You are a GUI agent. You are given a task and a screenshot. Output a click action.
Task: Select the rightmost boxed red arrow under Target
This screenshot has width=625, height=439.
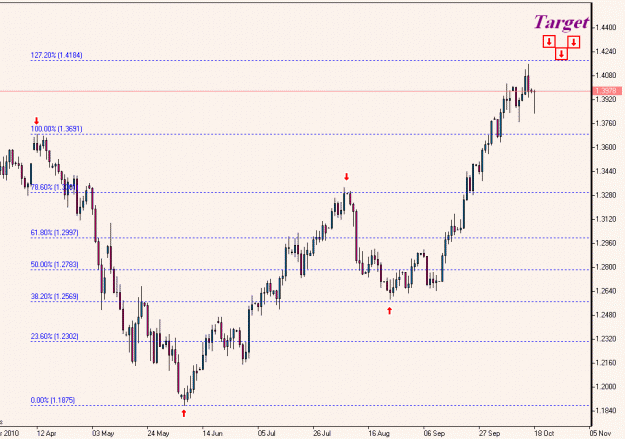click(x=574, y=42)
